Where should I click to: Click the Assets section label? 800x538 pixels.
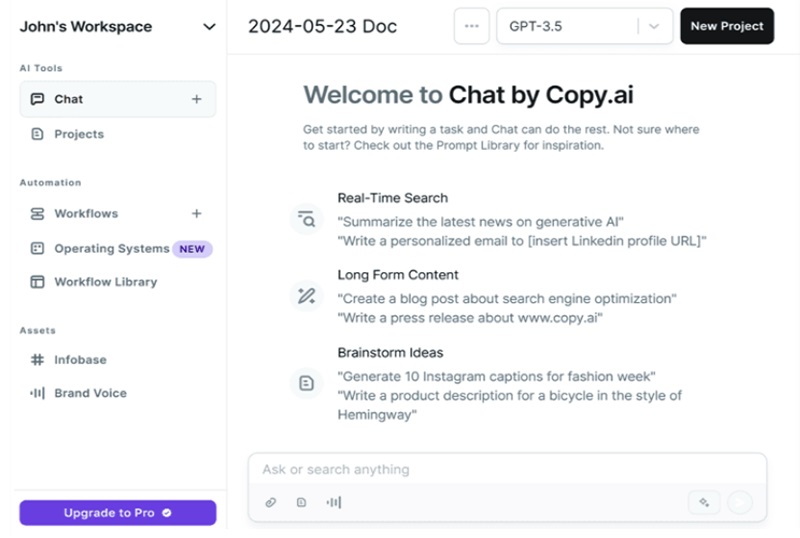pos(37,331)
